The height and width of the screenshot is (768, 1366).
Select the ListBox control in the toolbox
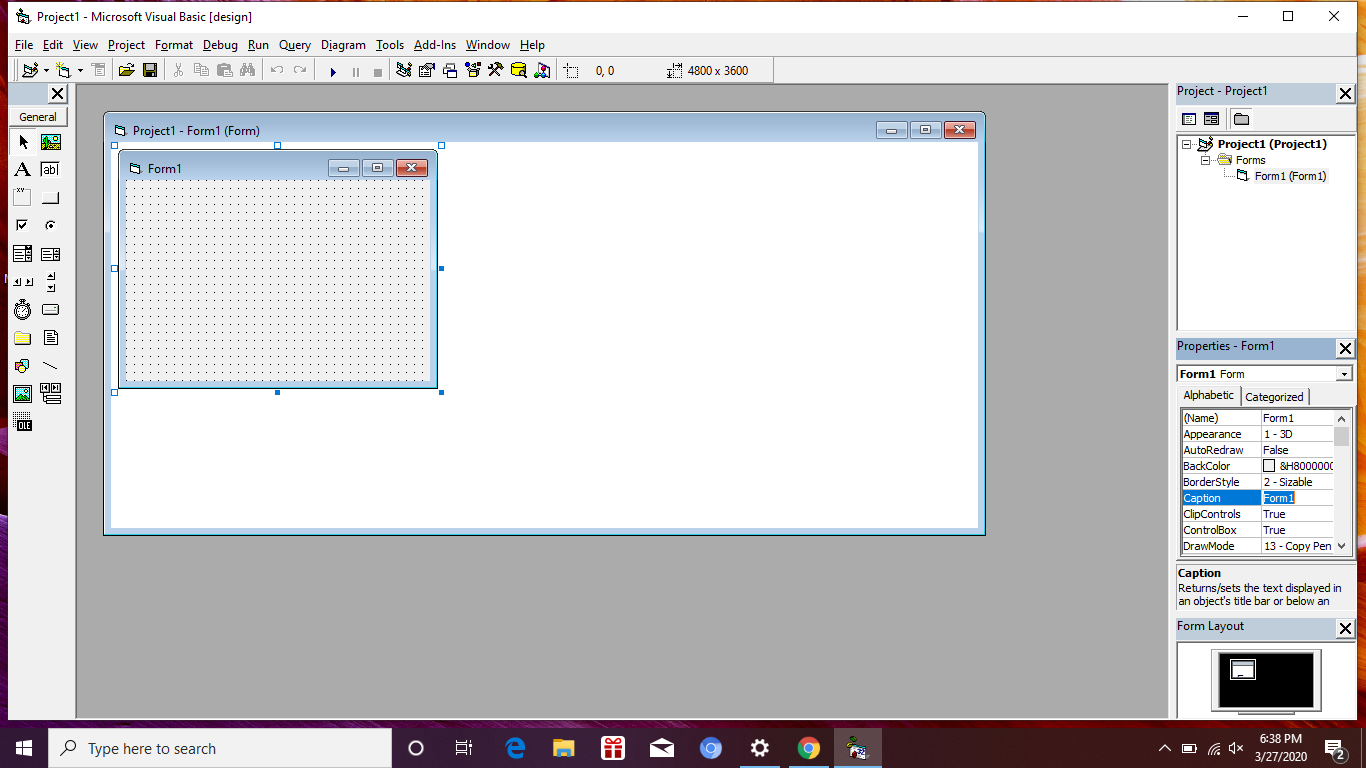(x=51, y=254)
